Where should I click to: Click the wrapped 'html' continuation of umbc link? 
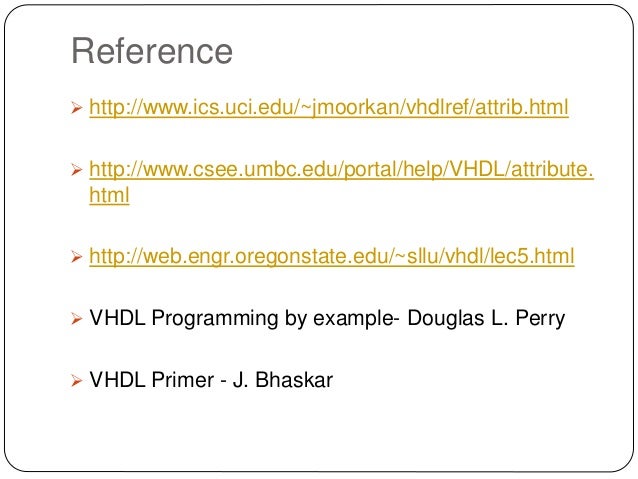(109, 195)
